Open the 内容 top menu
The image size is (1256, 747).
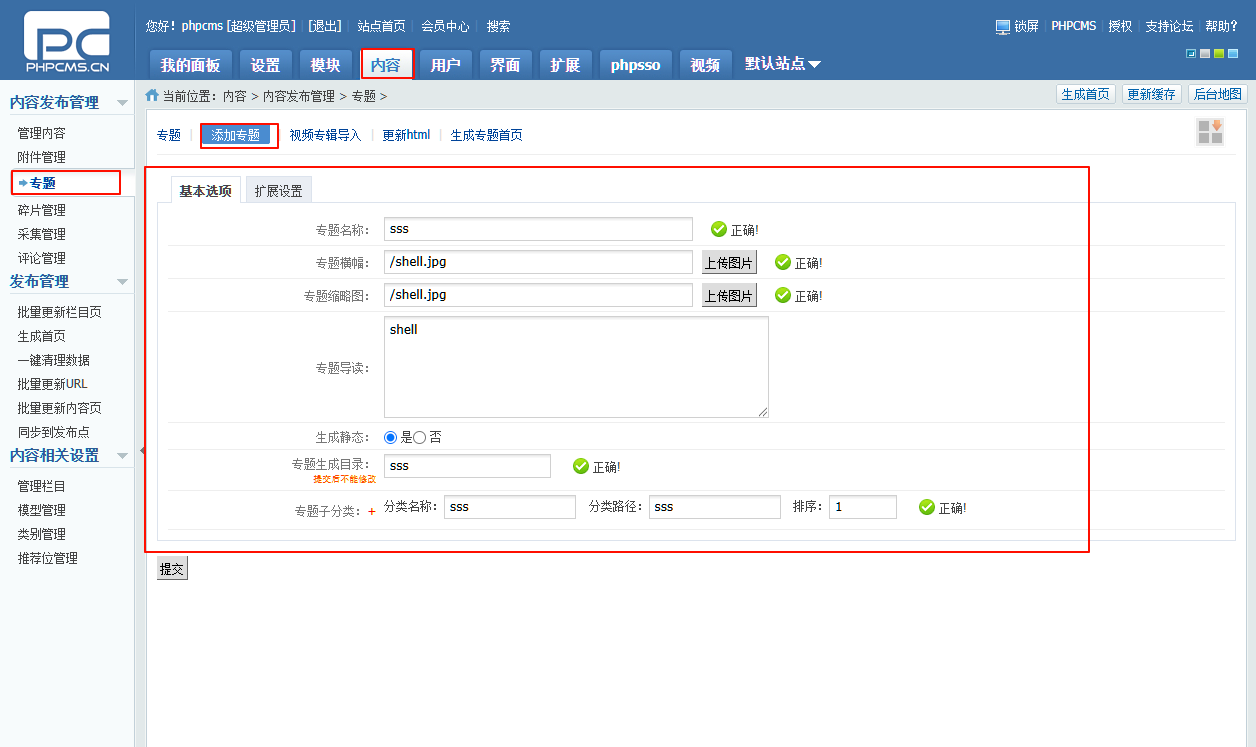point(385,65)
